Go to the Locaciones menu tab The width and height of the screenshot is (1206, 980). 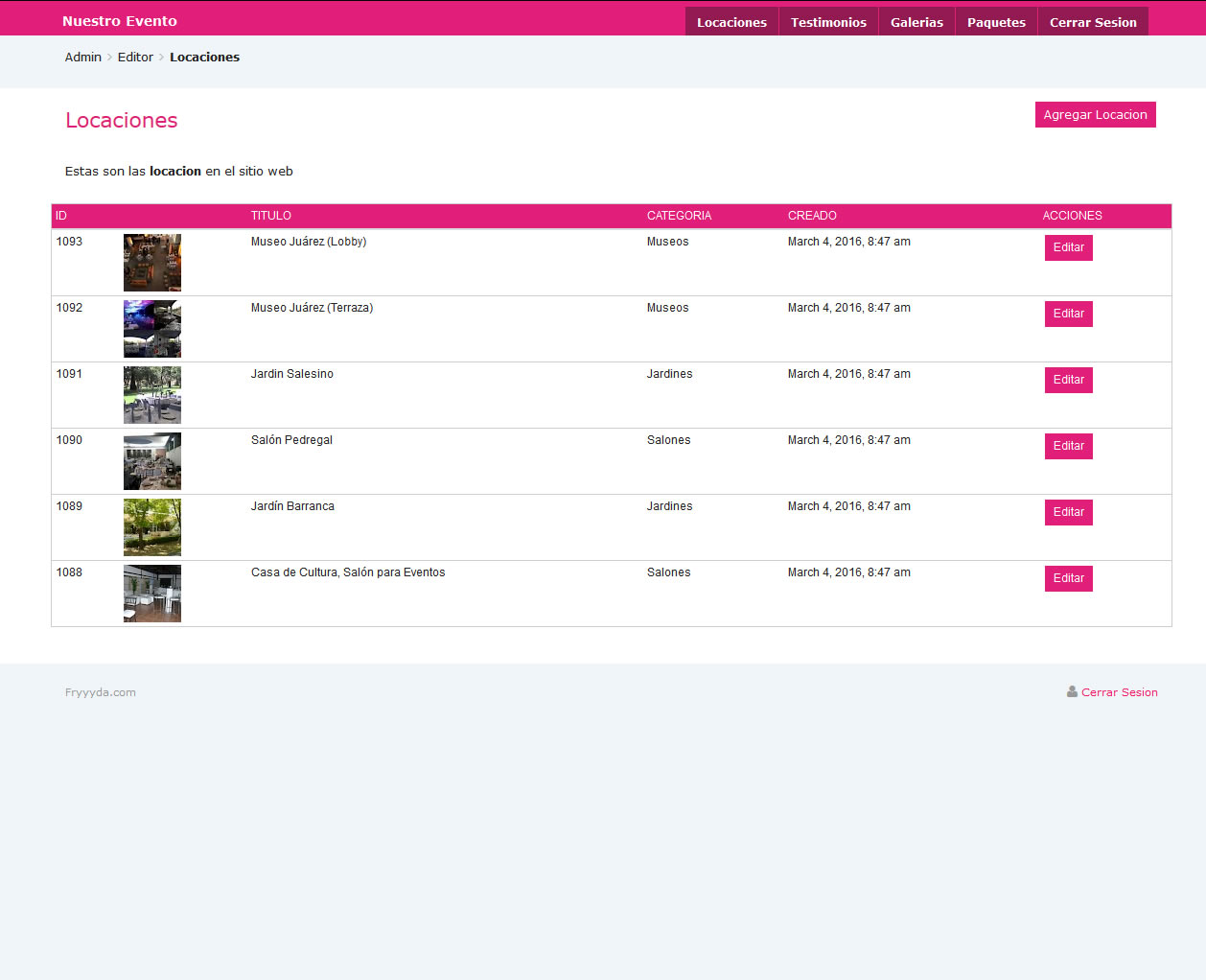click(731, 22)
